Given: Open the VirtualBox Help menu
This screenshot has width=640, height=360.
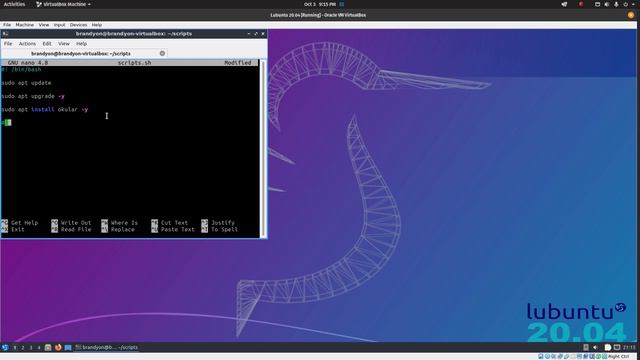Looking at the screenshot, I should pyautogui.click(x=97, y=25).
